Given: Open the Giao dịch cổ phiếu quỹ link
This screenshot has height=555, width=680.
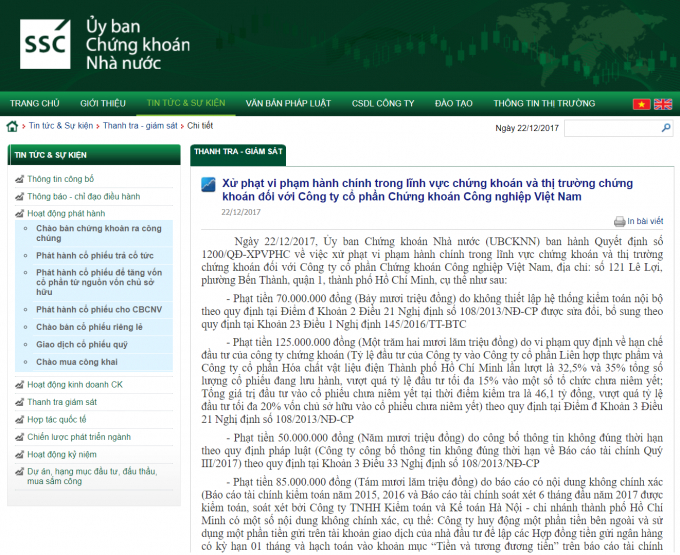Looking at the screenshot, I should pos(81,343).
